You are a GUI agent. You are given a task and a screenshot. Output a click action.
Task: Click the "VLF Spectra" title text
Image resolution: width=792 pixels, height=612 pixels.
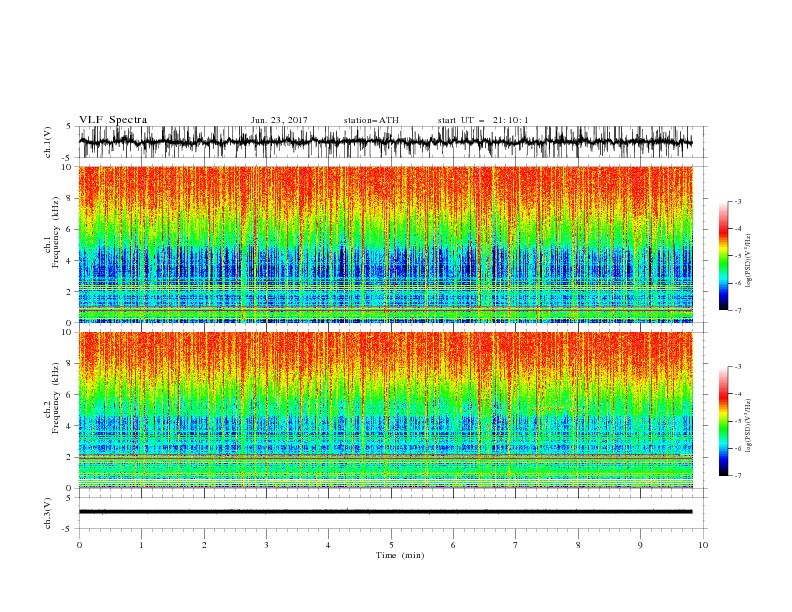click(113, 120)
